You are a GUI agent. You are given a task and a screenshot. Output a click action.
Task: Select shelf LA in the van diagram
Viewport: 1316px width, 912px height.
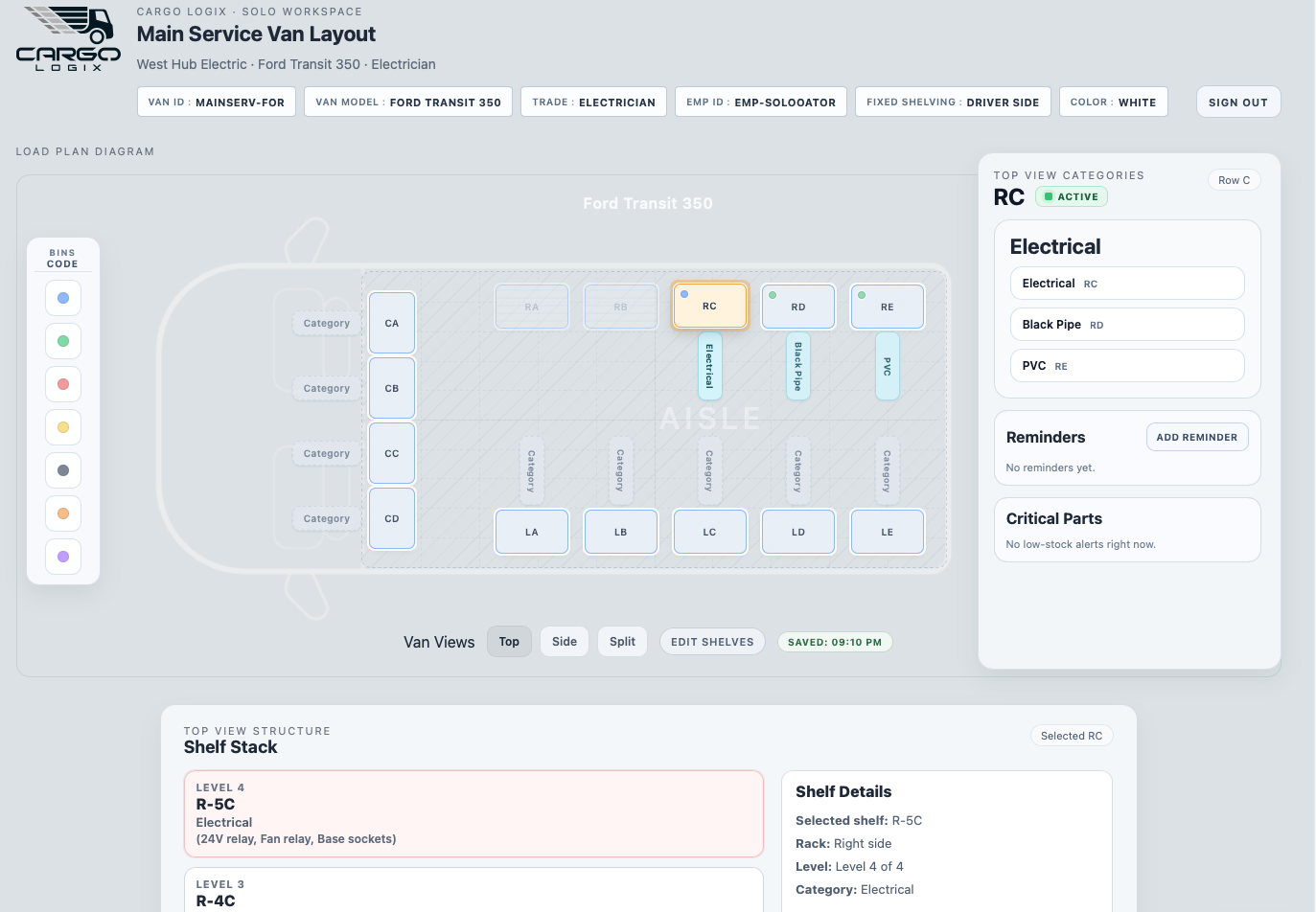pos(532,532)
